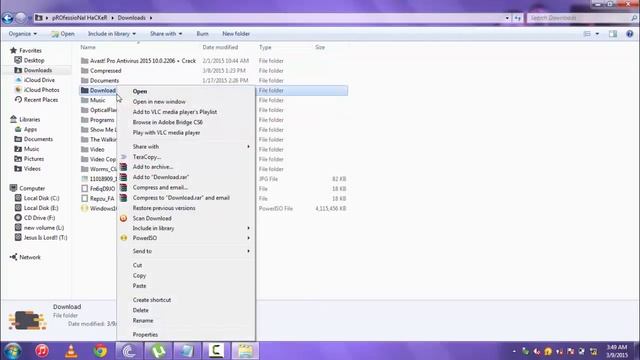Expand the Organize dropdown
The width and height of the screenshot is (640, 360).
[x=23, y=34]
